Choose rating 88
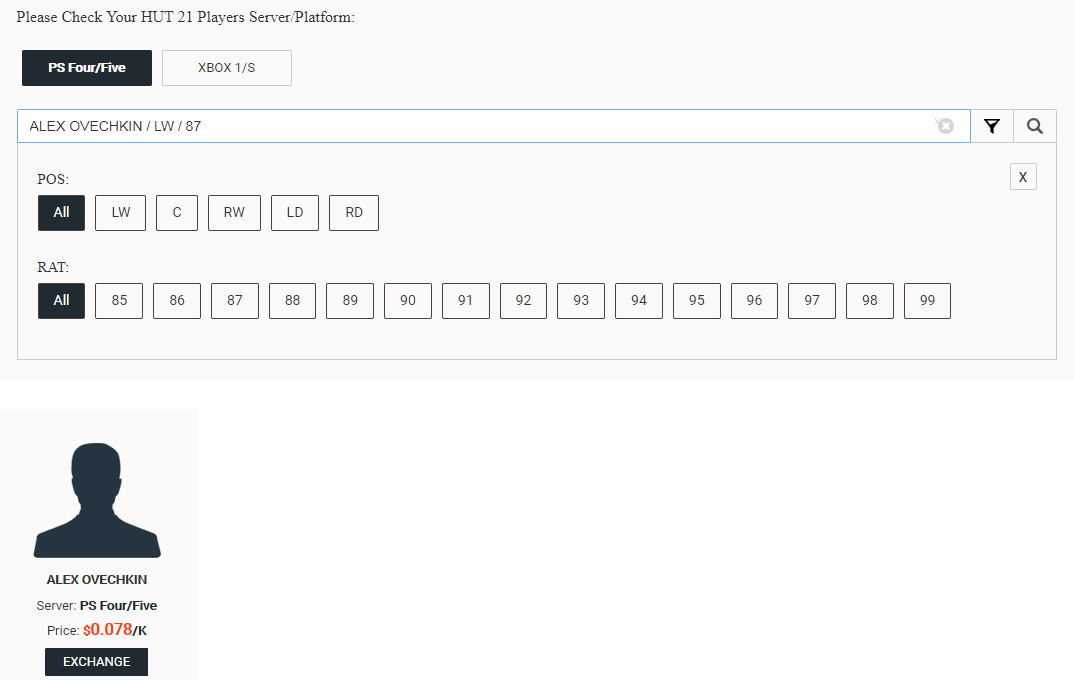This screenshot has height=680, width=1074. (x=292, y=301)
